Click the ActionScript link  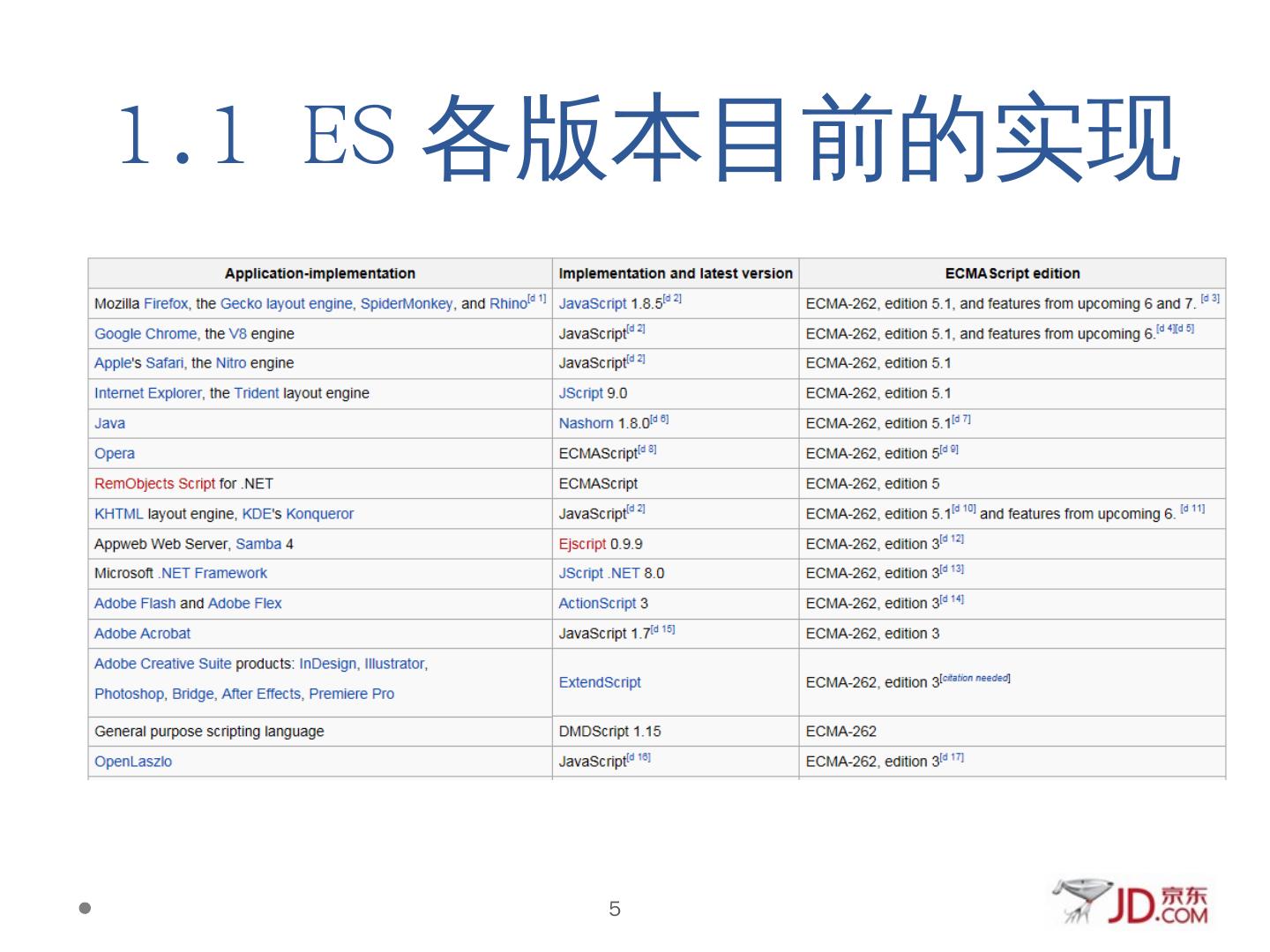pyautogui.click(x=597, y=604)
